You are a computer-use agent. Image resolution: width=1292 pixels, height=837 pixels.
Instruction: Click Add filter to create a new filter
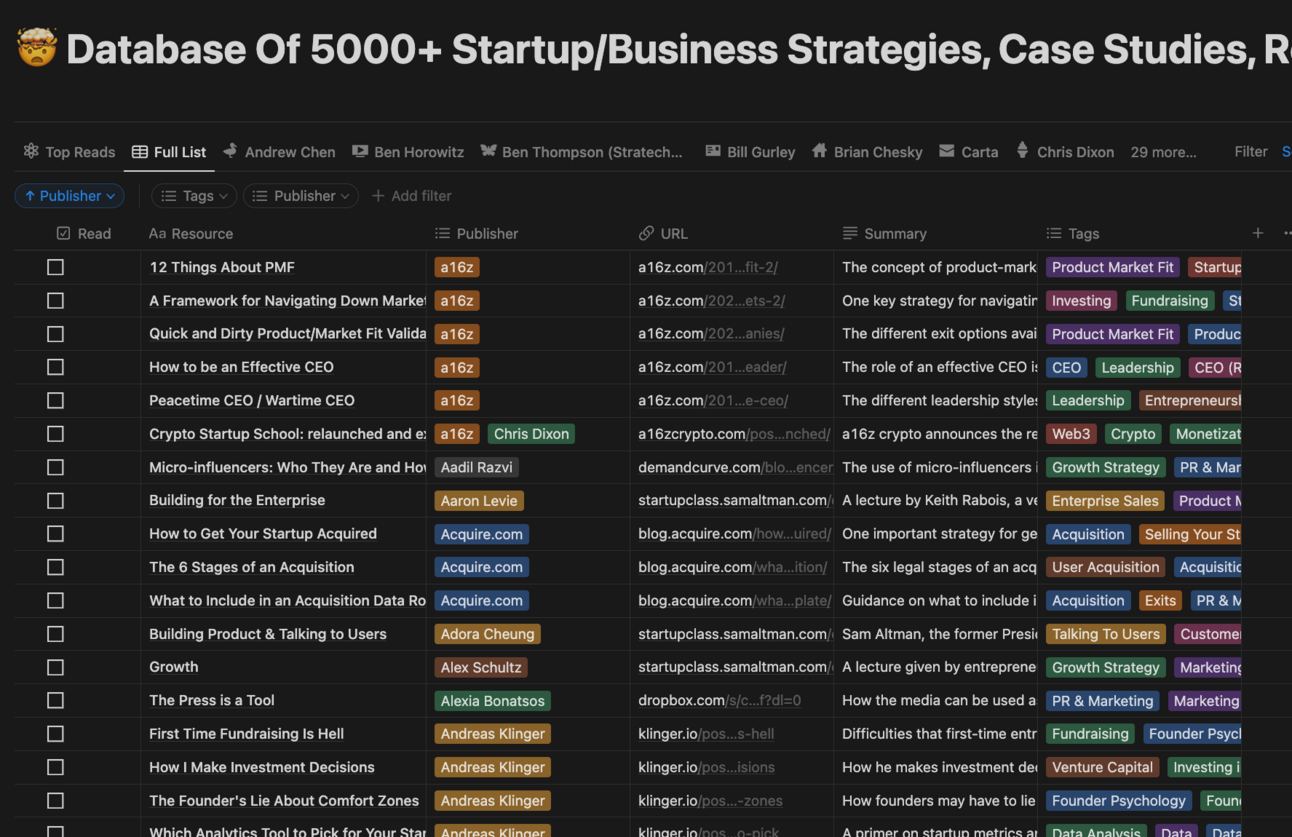[411, 196]
